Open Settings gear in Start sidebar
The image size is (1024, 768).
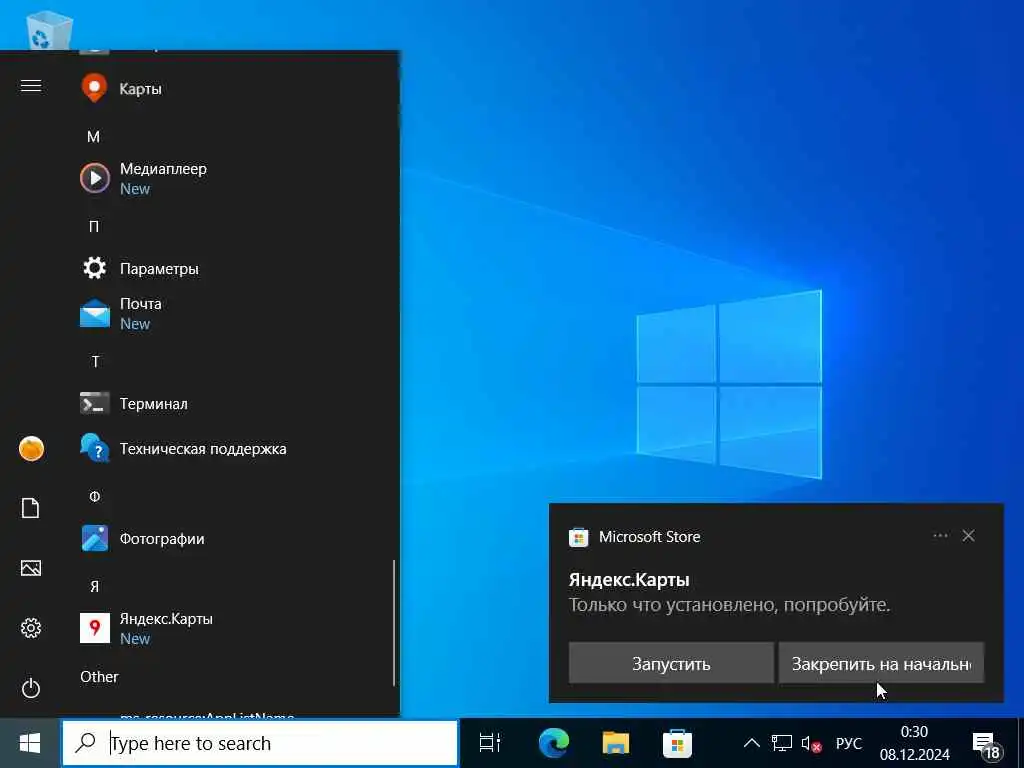(x=31, y=628)
